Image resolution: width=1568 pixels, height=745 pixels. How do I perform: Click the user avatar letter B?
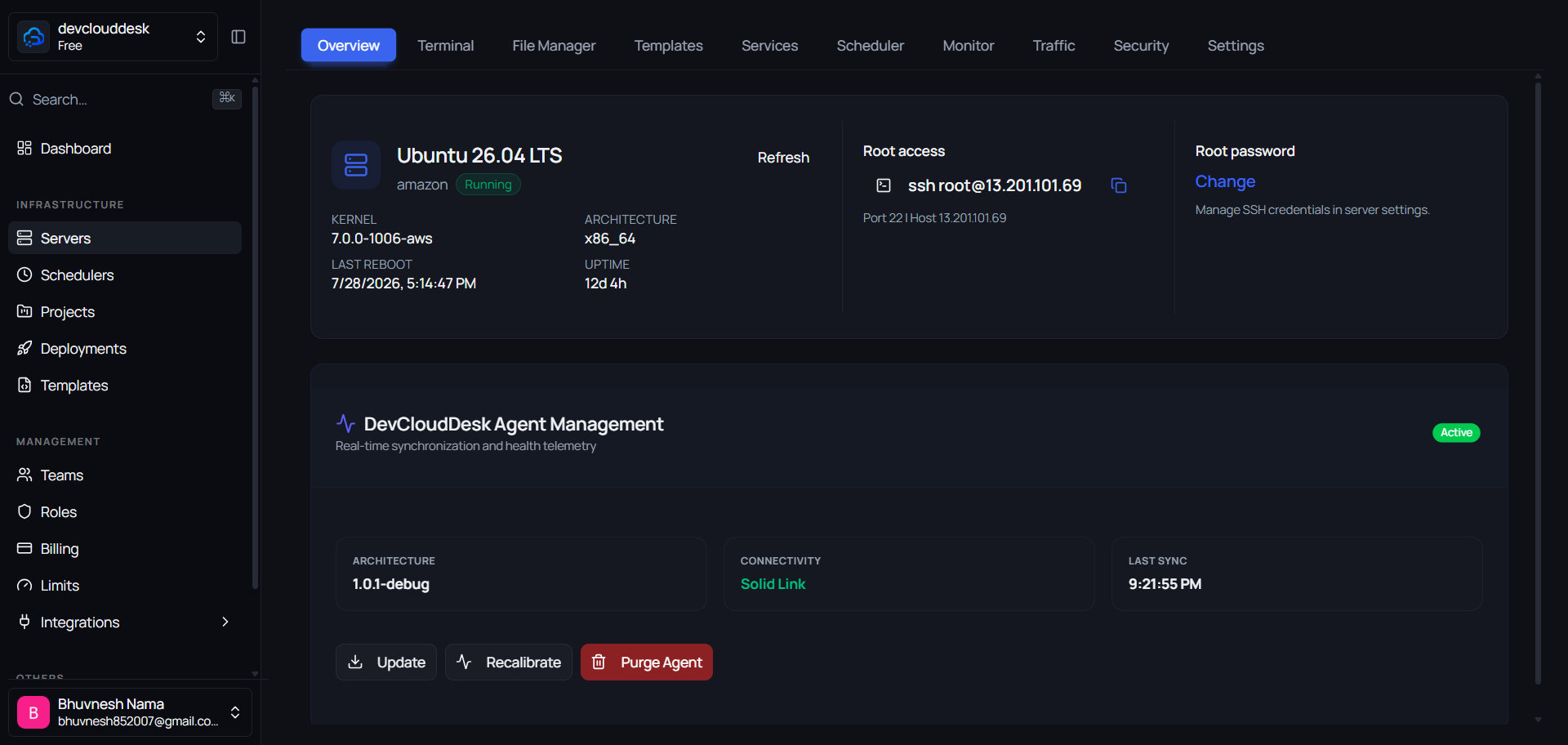coord(33,712)
